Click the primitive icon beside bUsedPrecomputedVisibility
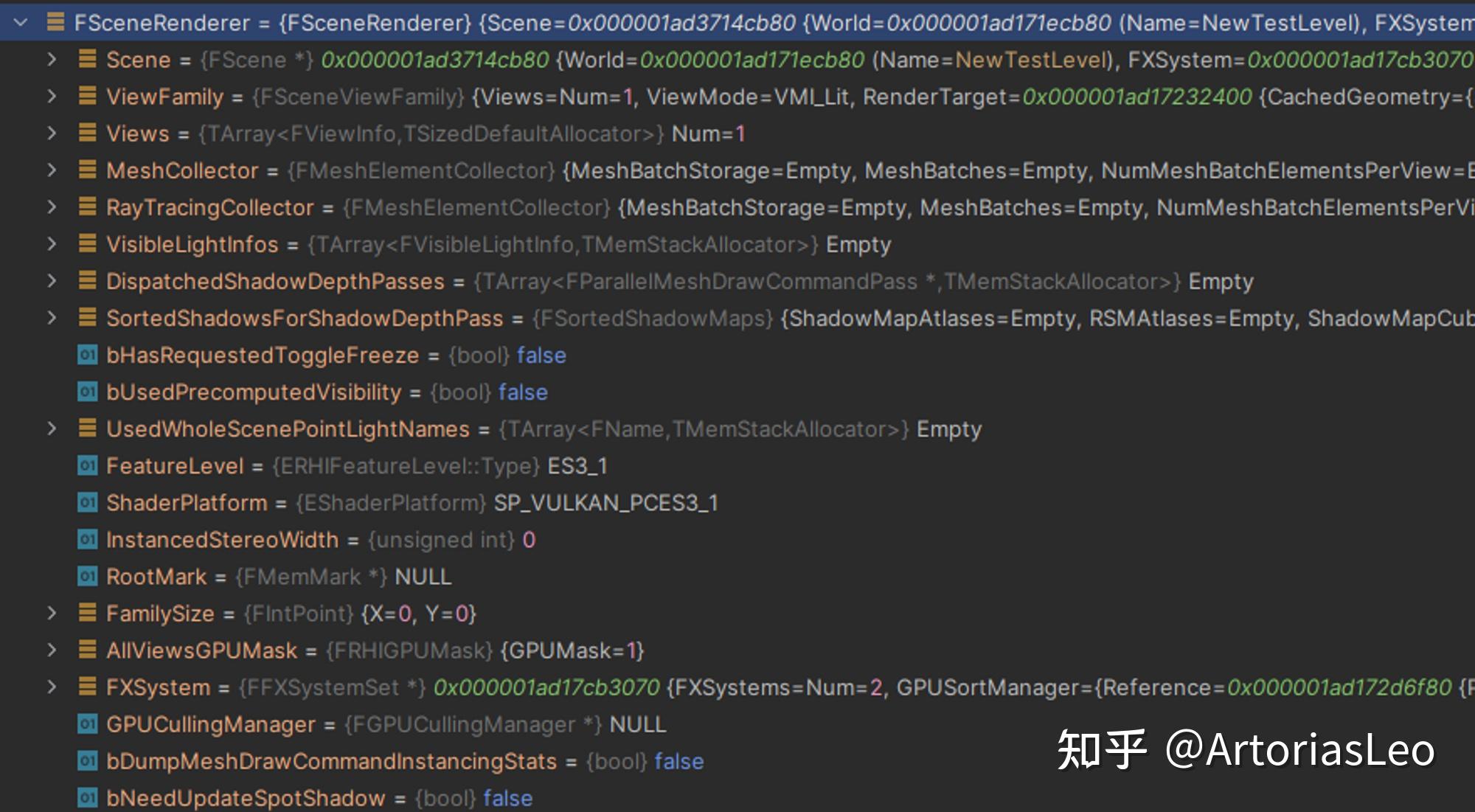The height and width of the screenshot is (812, 1475). [87, 392]
